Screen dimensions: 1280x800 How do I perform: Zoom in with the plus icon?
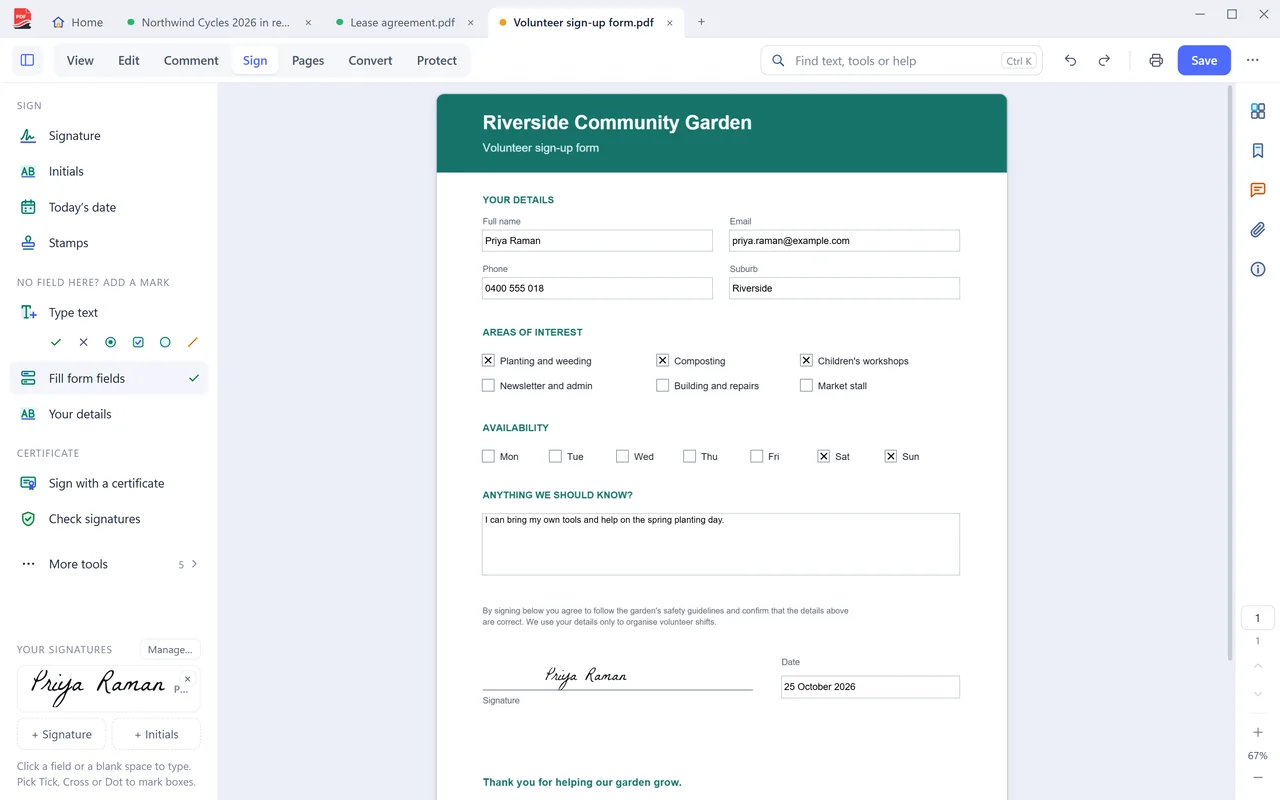click(1258, 732)
